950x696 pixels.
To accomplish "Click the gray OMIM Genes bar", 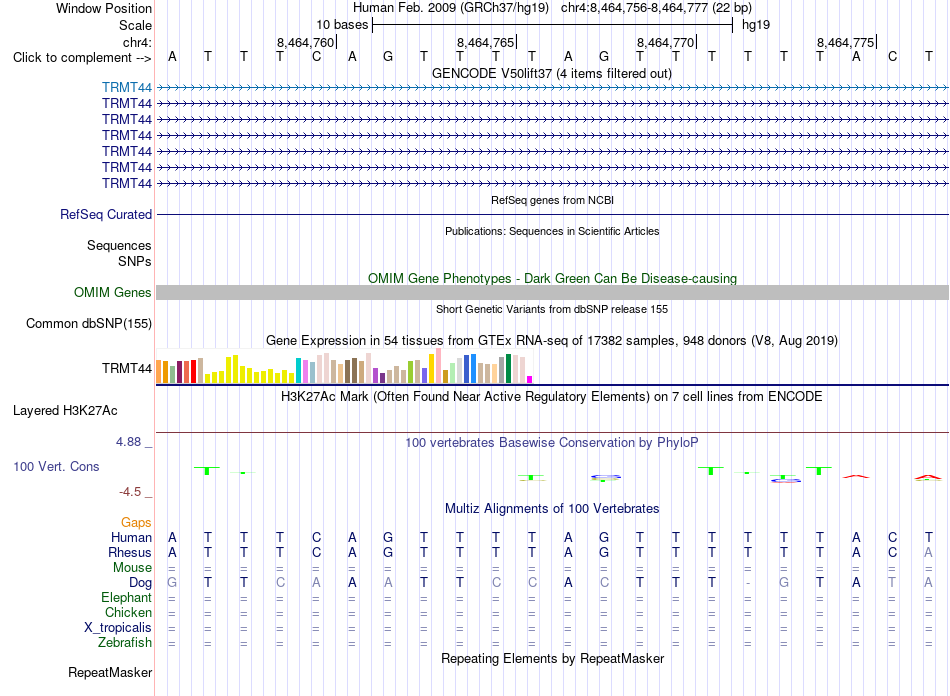I will (x=552, y=293).
